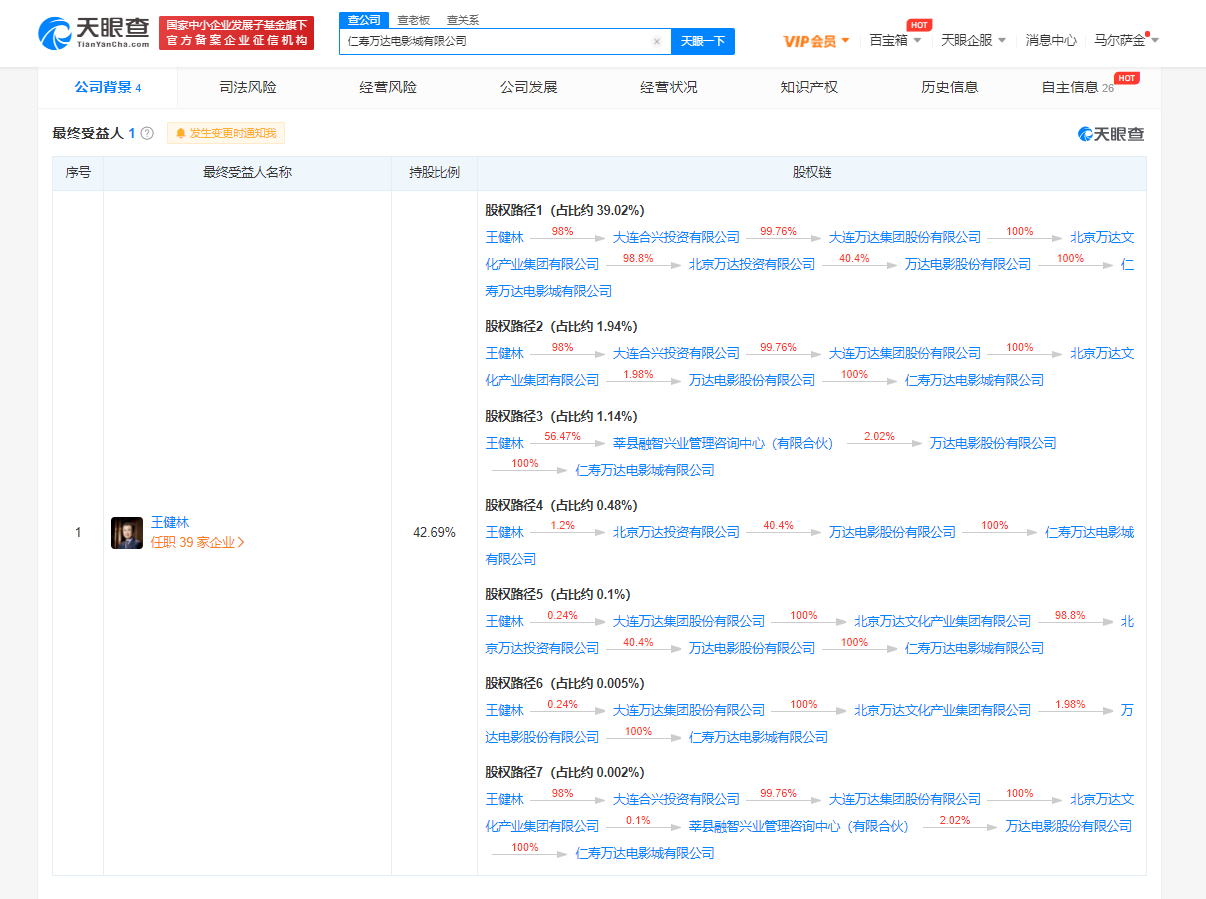Open 仁寿万达电影城有限公司 in 股权路径7
Viewport: 1206px width, 899px height.
click(645, 854)
